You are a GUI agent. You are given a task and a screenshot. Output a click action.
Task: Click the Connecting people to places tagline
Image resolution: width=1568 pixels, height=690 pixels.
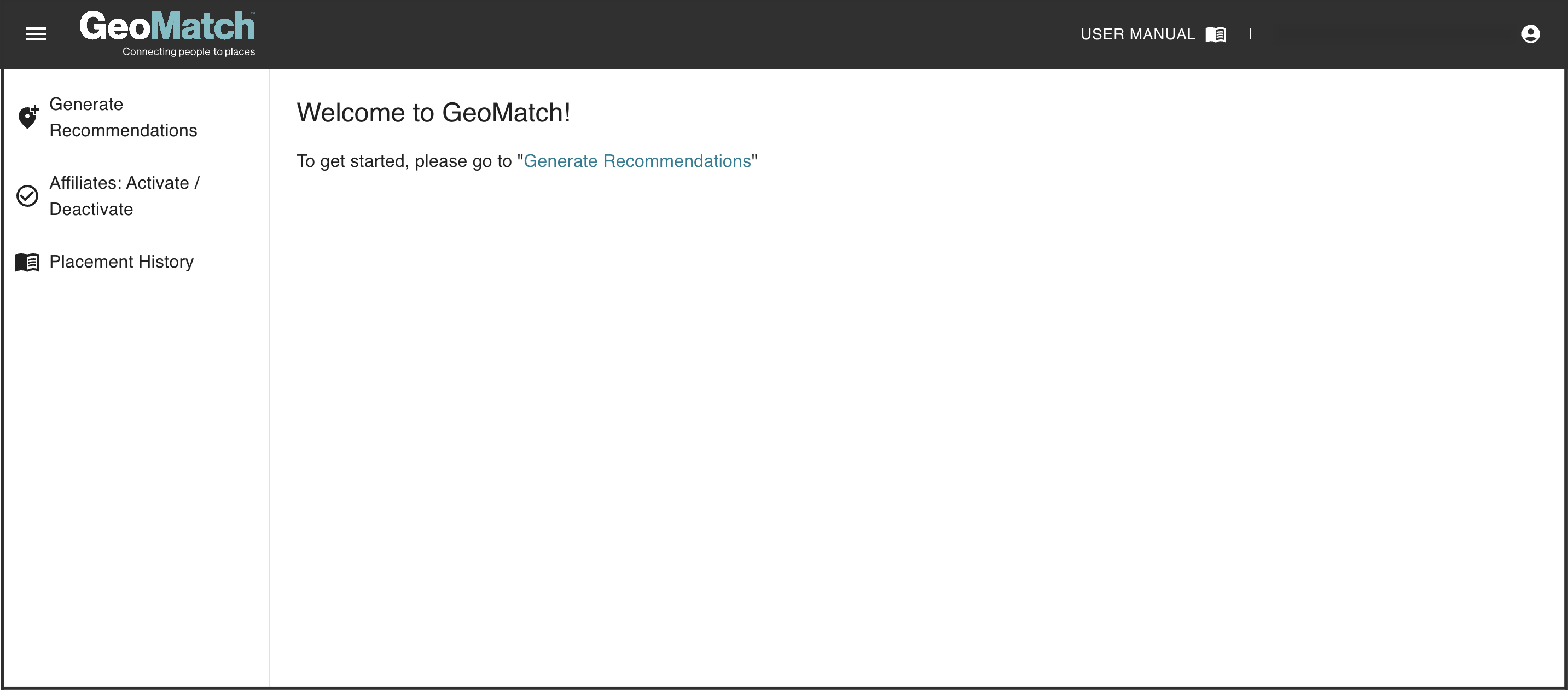[189, 52]
